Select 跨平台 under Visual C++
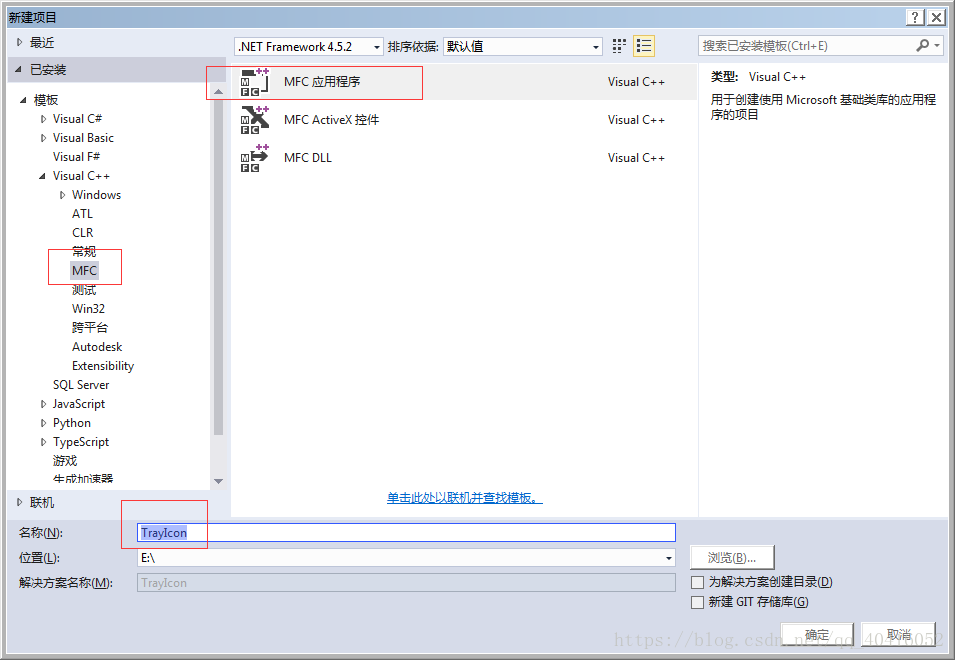 pos(90,328)
